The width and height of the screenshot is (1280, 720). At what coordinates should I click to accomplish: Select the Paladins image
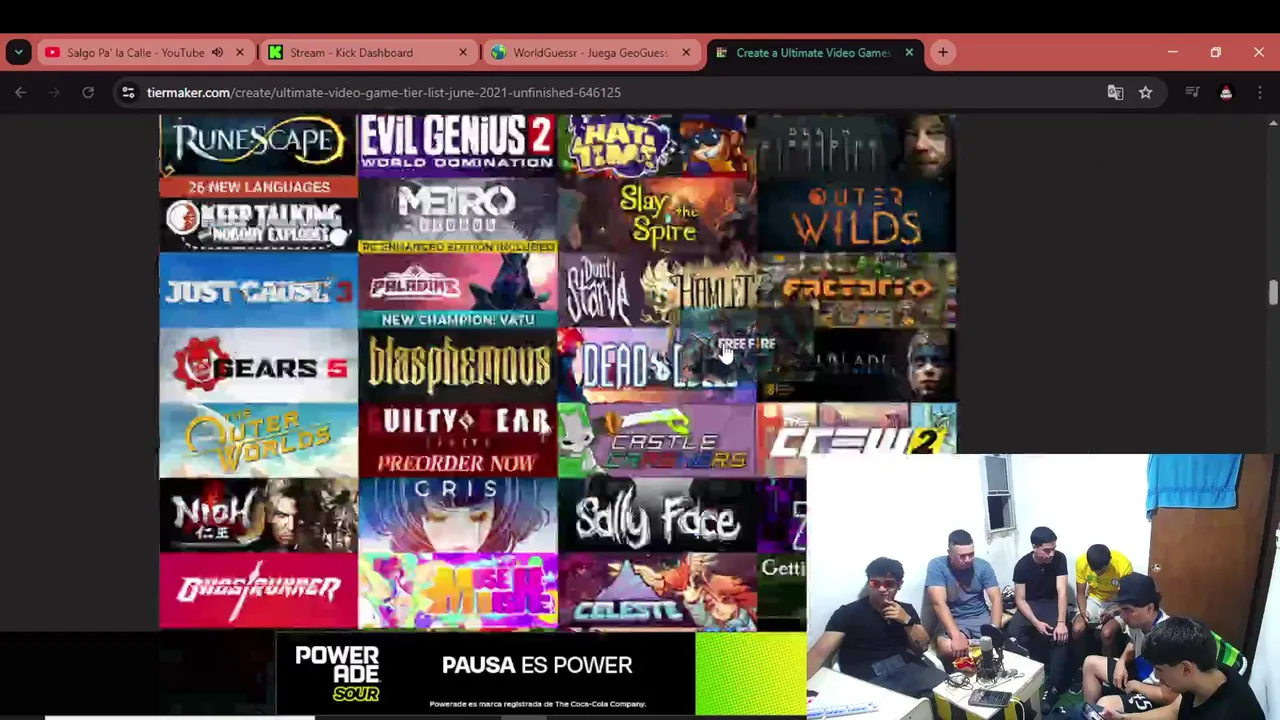tap(457, 290)
